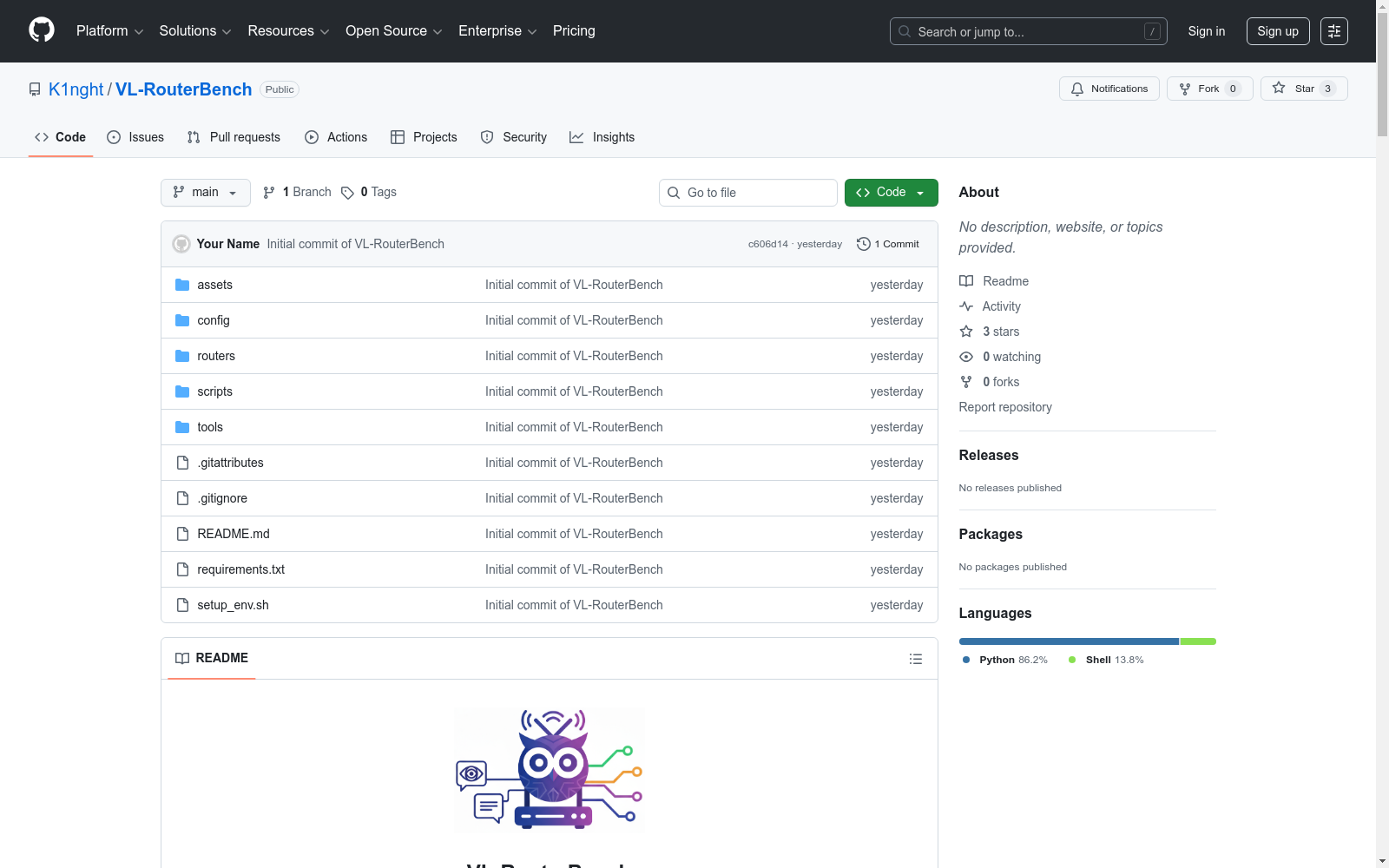1389x868 pixels.
Task: Open the Pricing page
Action: point(574,30)
